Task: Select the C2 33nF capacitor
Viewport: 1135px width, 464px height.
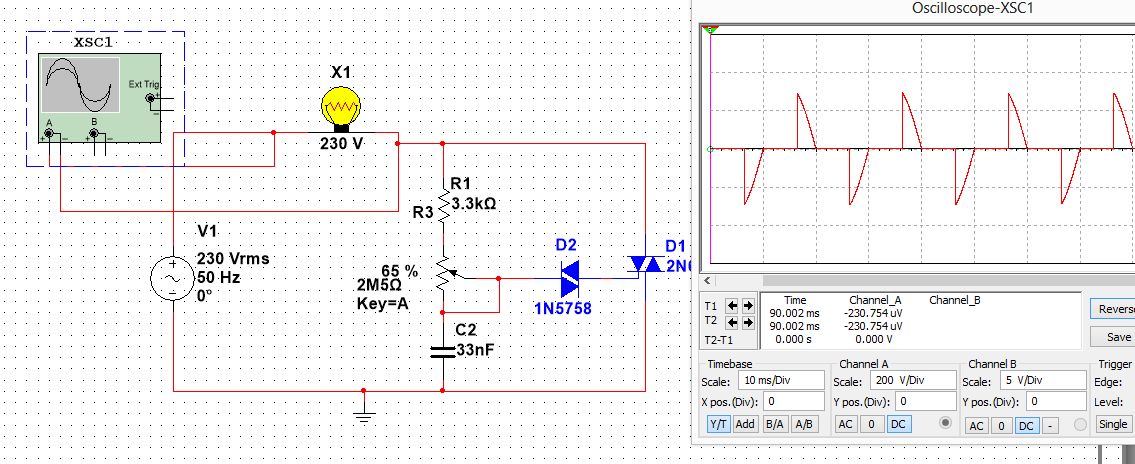Action: tap(443, 350)
